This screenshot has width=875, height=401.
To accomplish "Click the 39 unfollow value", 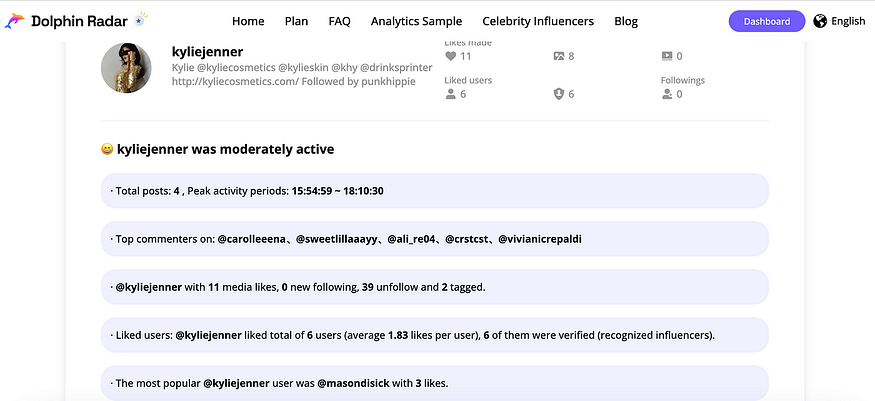I will point(368,287).
